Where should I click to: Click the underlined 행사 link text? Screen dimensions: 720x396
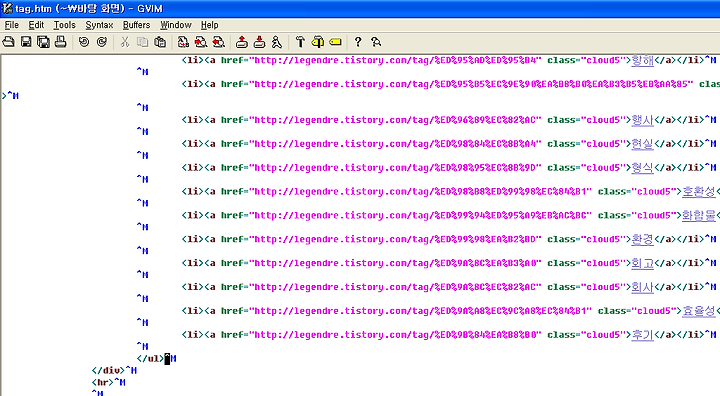[x=642, y=120]
